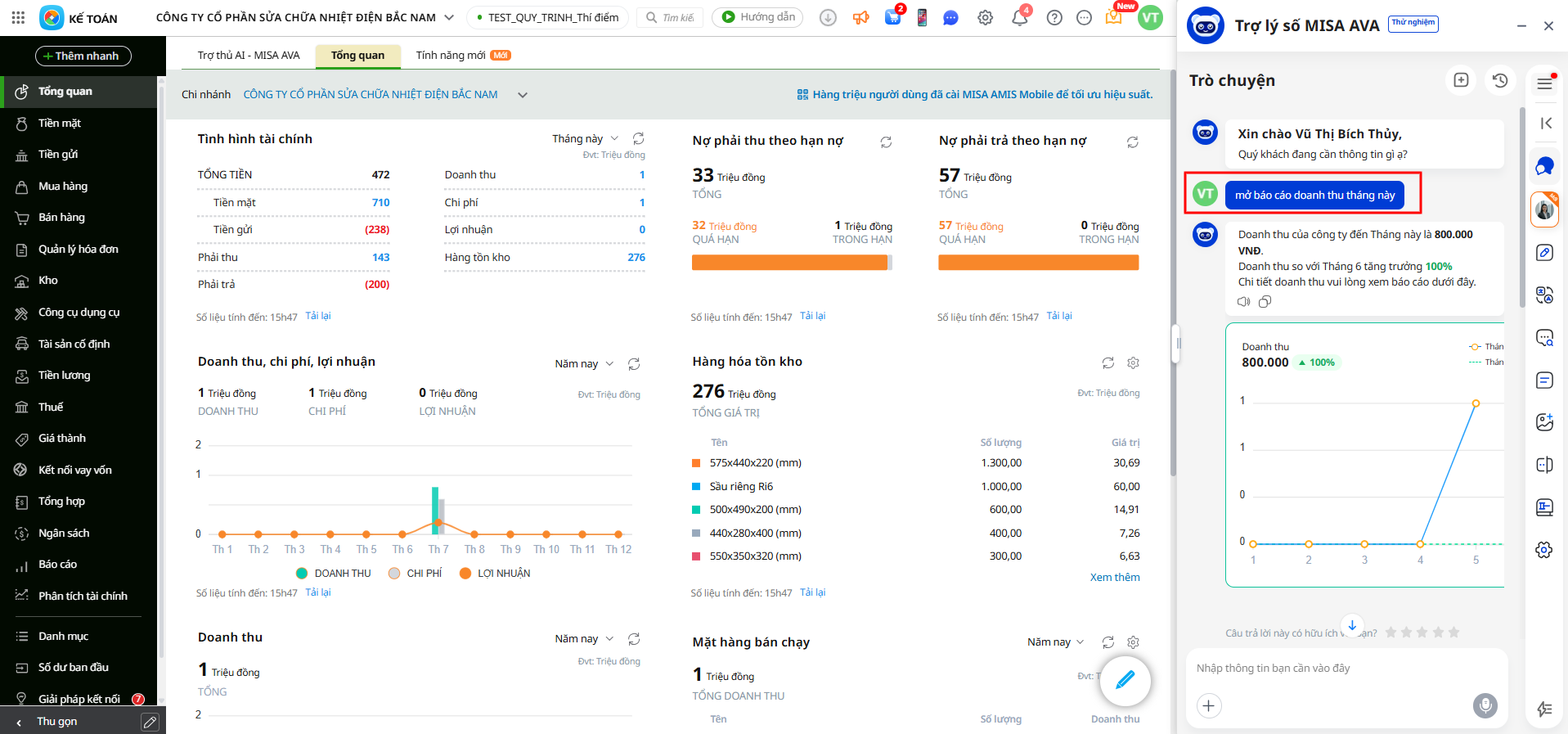Open the settings gear in top toolbar
Viewport: 1568px width, 734px height.
[x=985, y=17]
